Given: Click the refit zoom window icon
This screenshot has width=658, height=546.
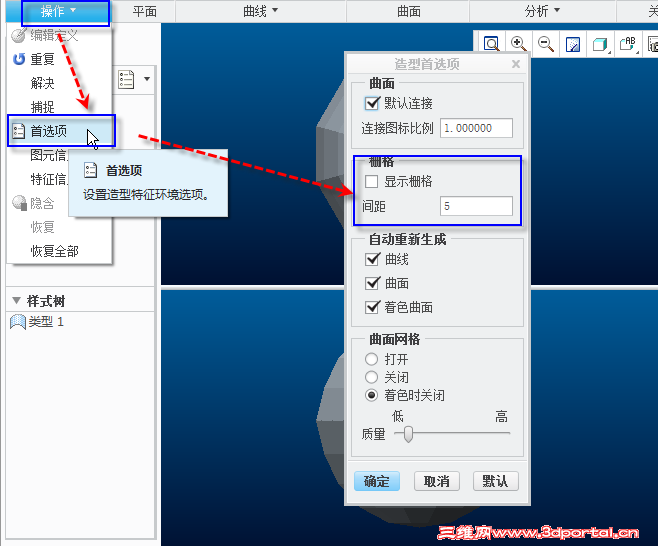Looking at the screenshot, I should tap(491, 44).
